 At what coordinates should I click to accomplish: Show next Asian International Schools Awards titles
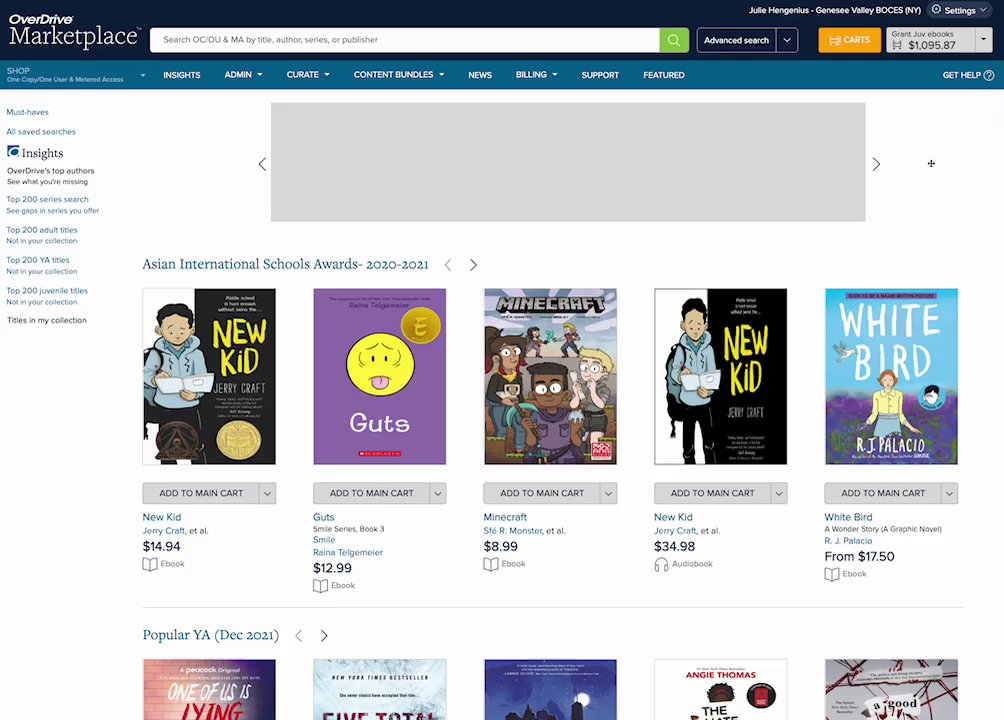click(473, 265)
